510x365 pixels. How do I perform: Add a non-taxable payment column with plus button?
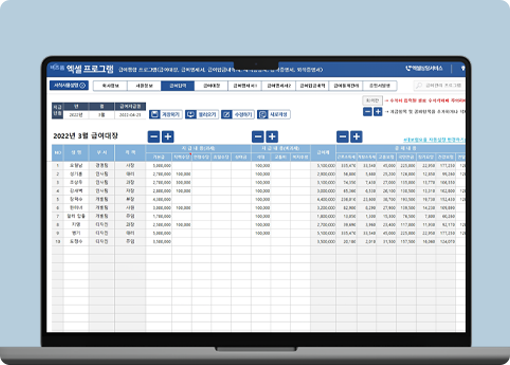pos(272,137)
